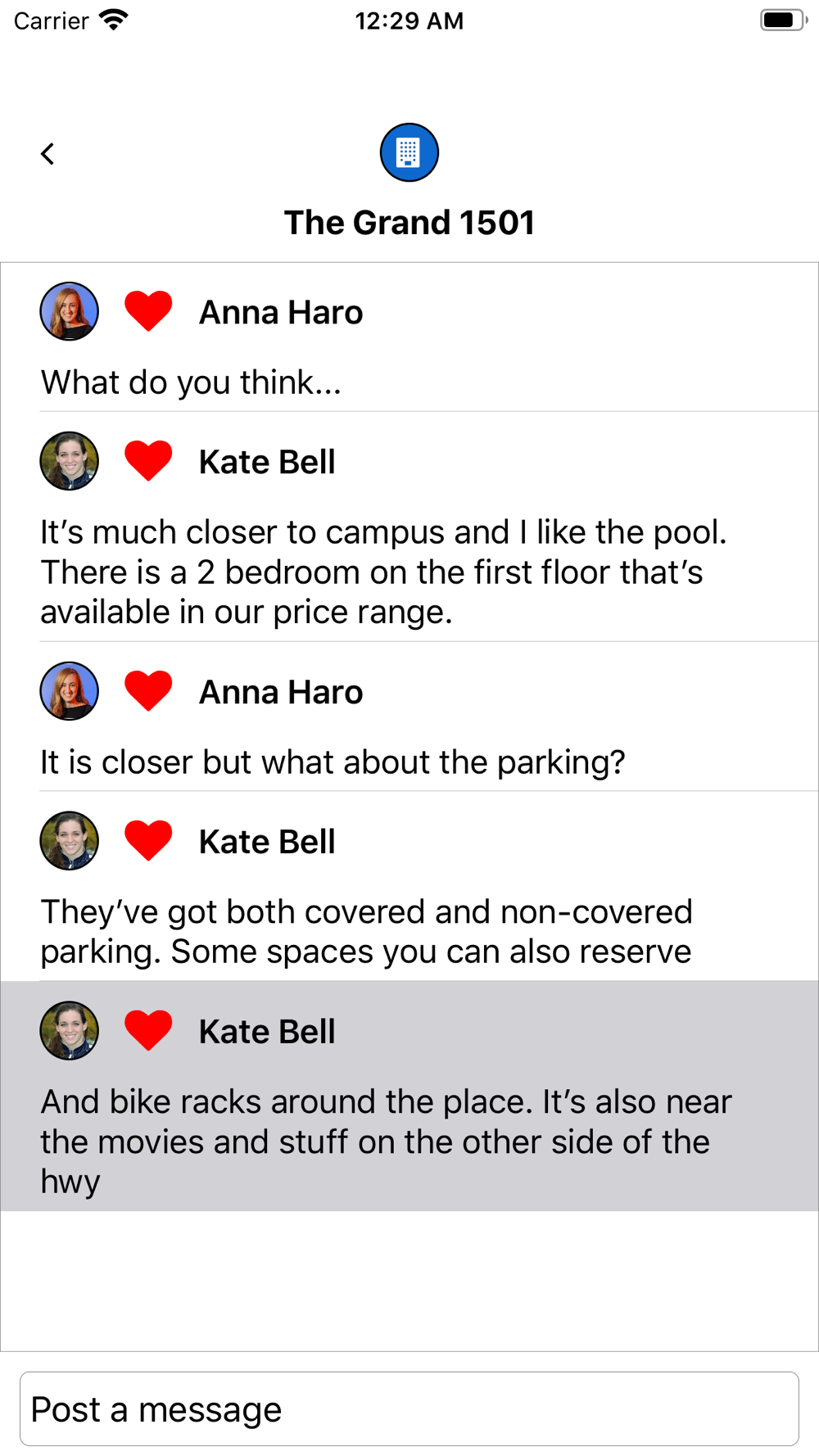
Task: Toggle heart on Kate Bell's pool message
Action: (148, 461)
